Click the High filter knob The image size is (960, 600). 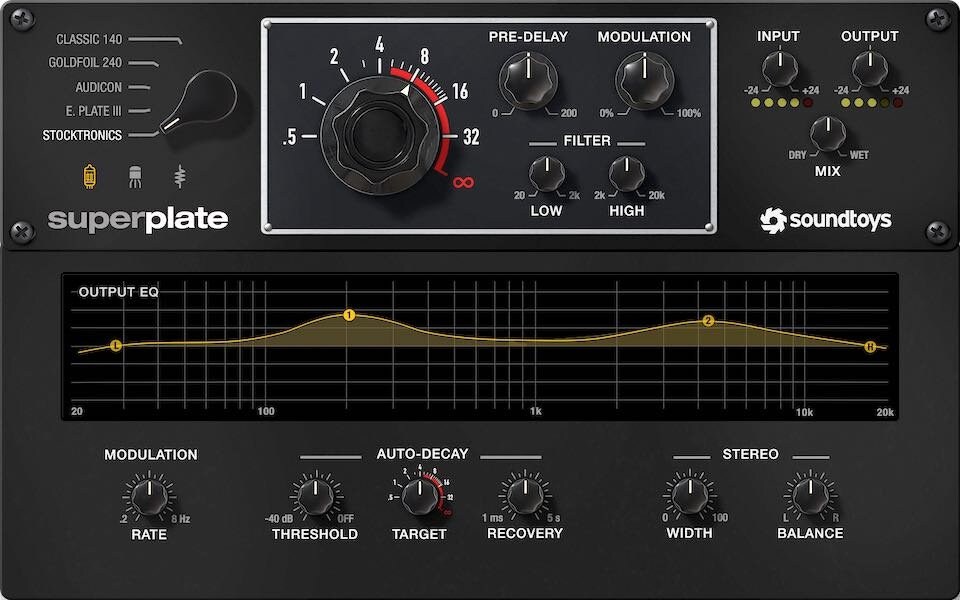626,174
